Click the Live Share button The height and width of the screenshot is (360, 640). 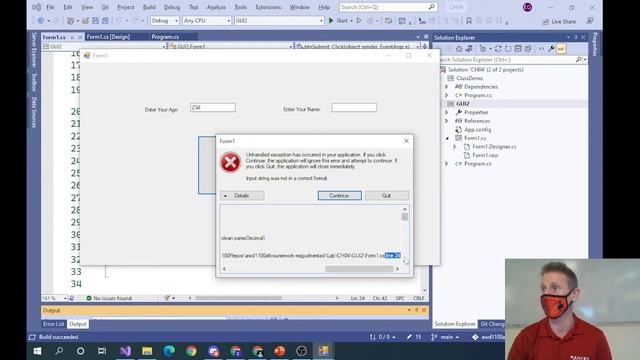click(559, 22)
